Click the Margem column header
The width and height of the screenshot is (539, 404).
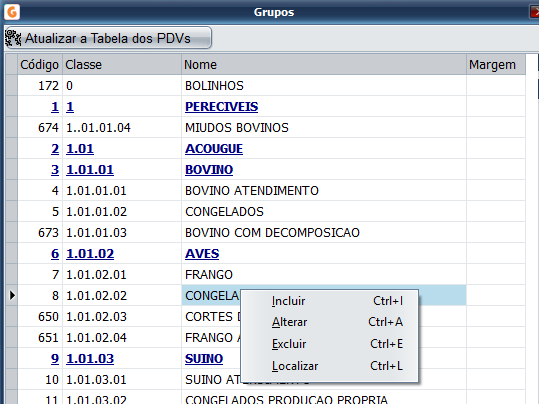click(496, 65)
